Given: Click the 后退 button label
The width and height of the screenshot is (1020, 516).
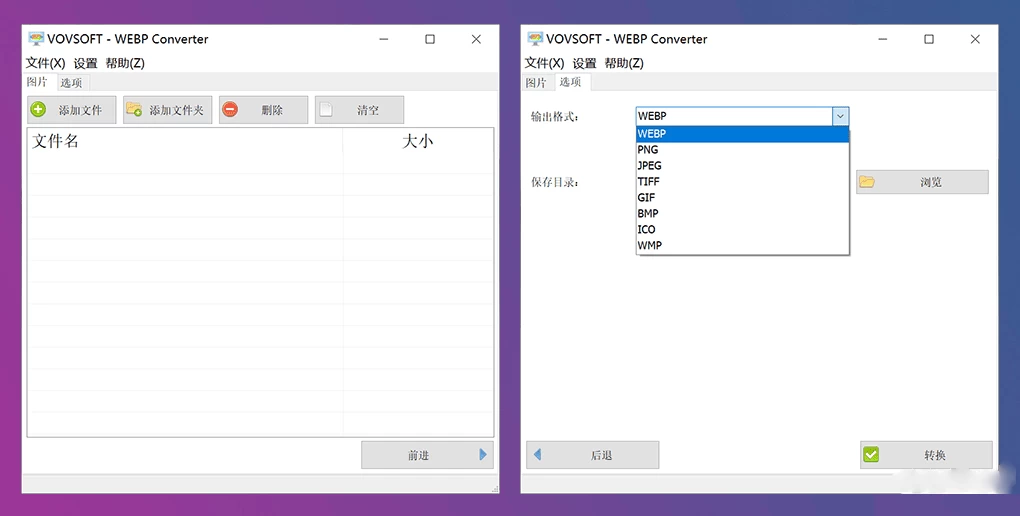Looking at the screenshot, I should coord(601,455).
